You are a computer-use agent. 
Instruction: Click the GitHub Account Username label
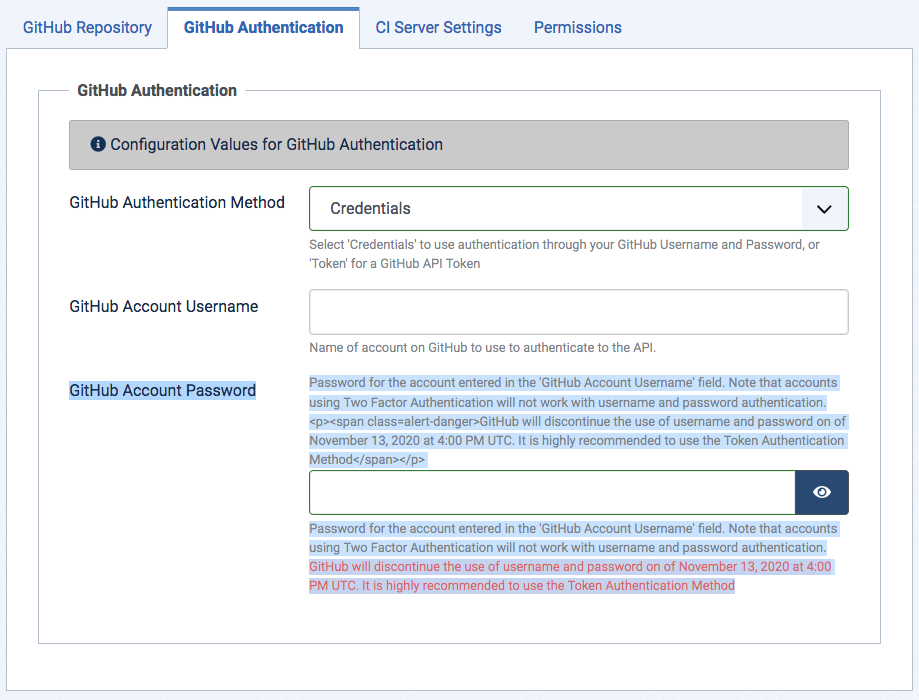(164, 307)
